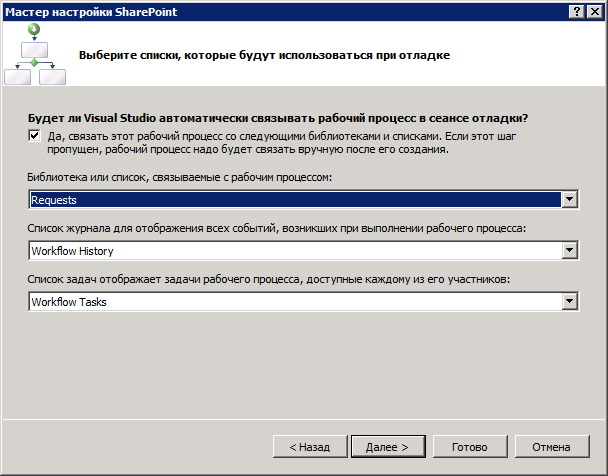Click the label 'Библиотека или список' above Requests

coord(180,178)
